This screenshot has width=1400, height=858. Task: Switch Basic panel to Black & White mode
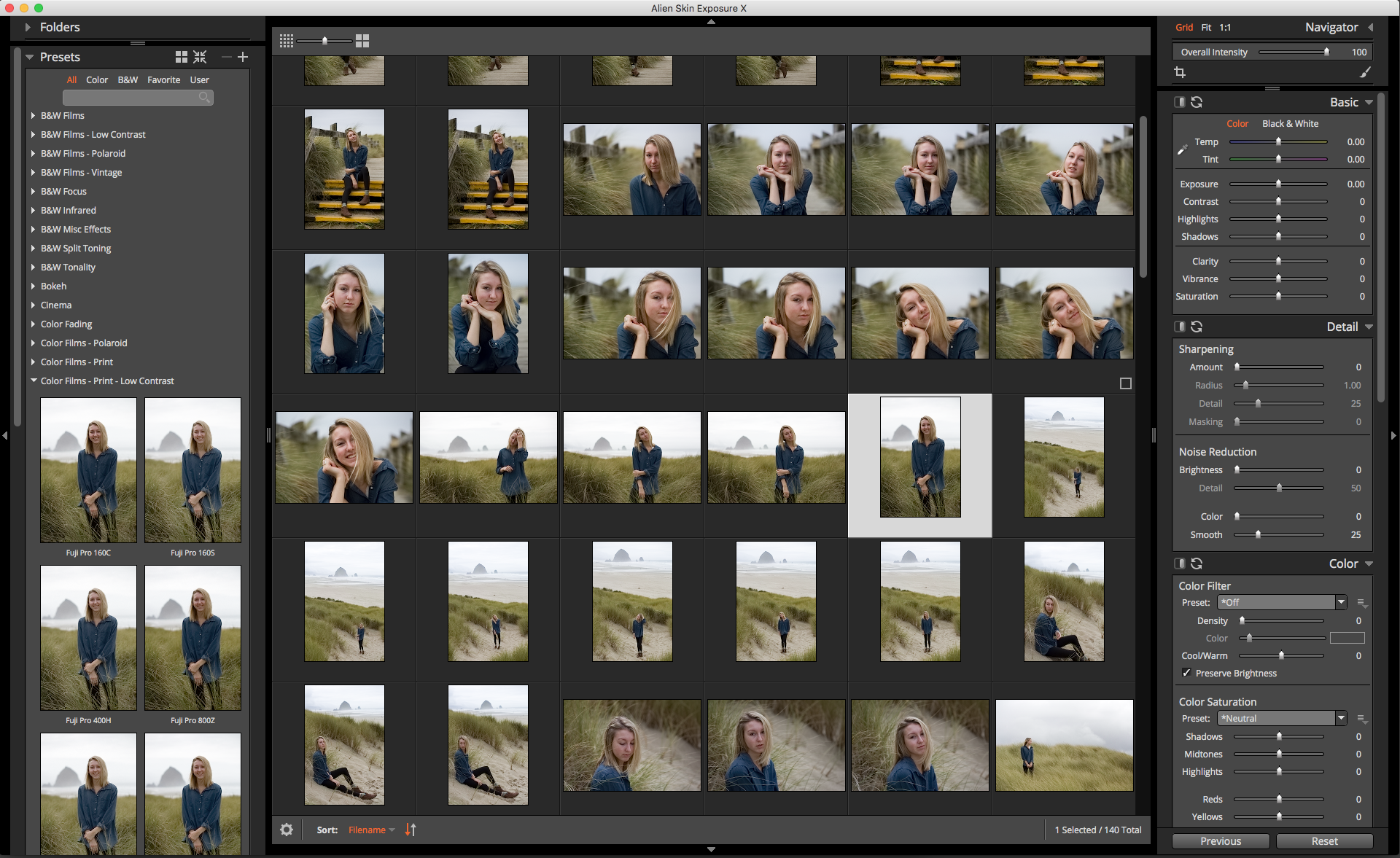[1290, 123]
